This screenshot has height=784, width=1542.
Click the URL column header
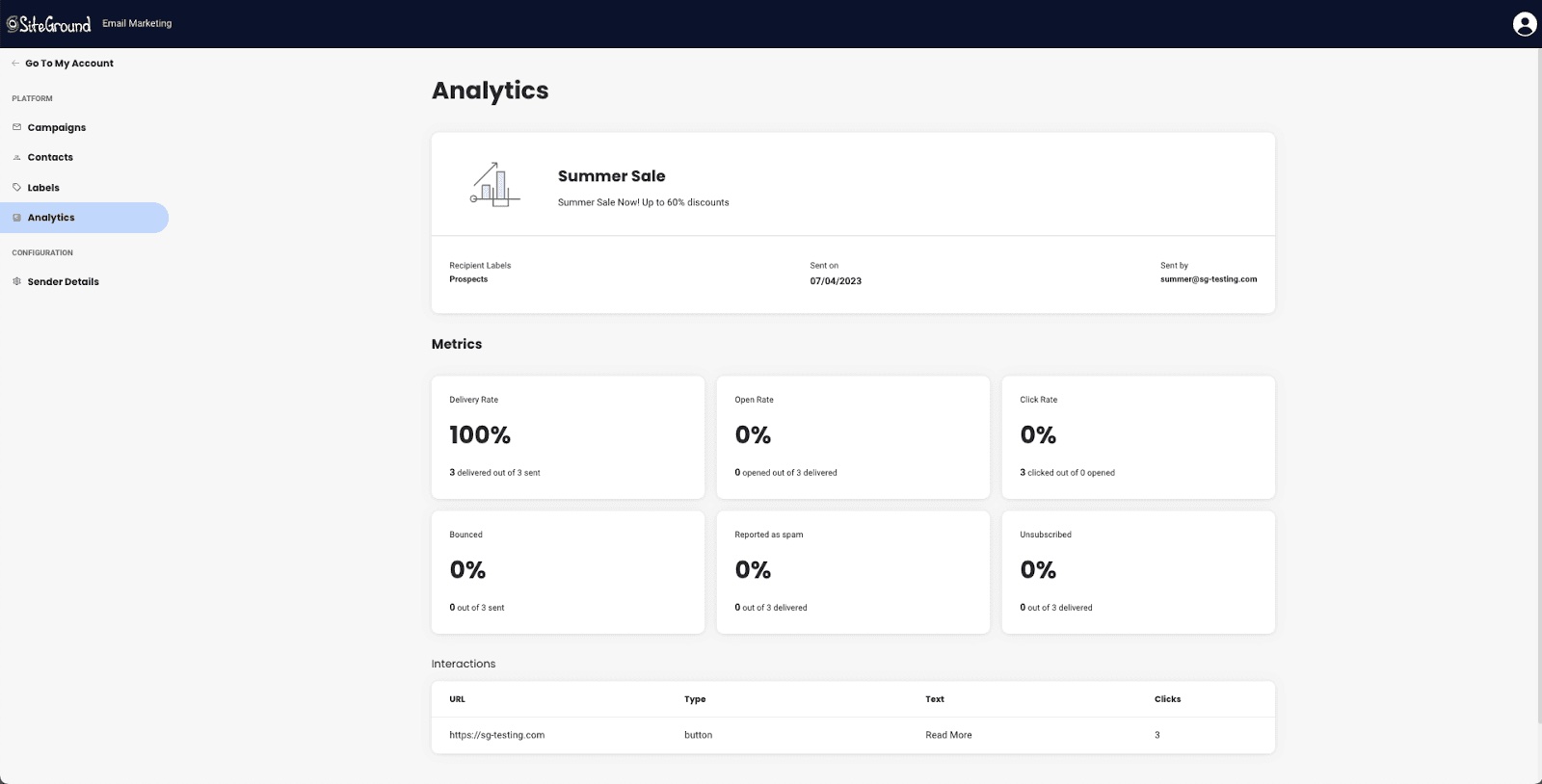(x=457, y=699)
